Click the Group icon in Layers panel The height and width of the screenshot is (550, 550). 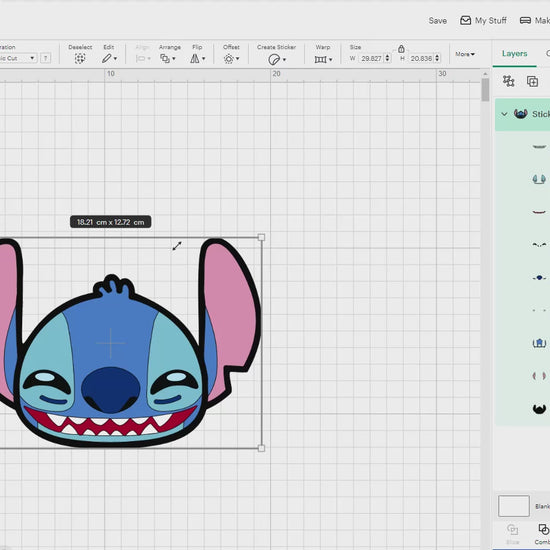click(508, 81)
